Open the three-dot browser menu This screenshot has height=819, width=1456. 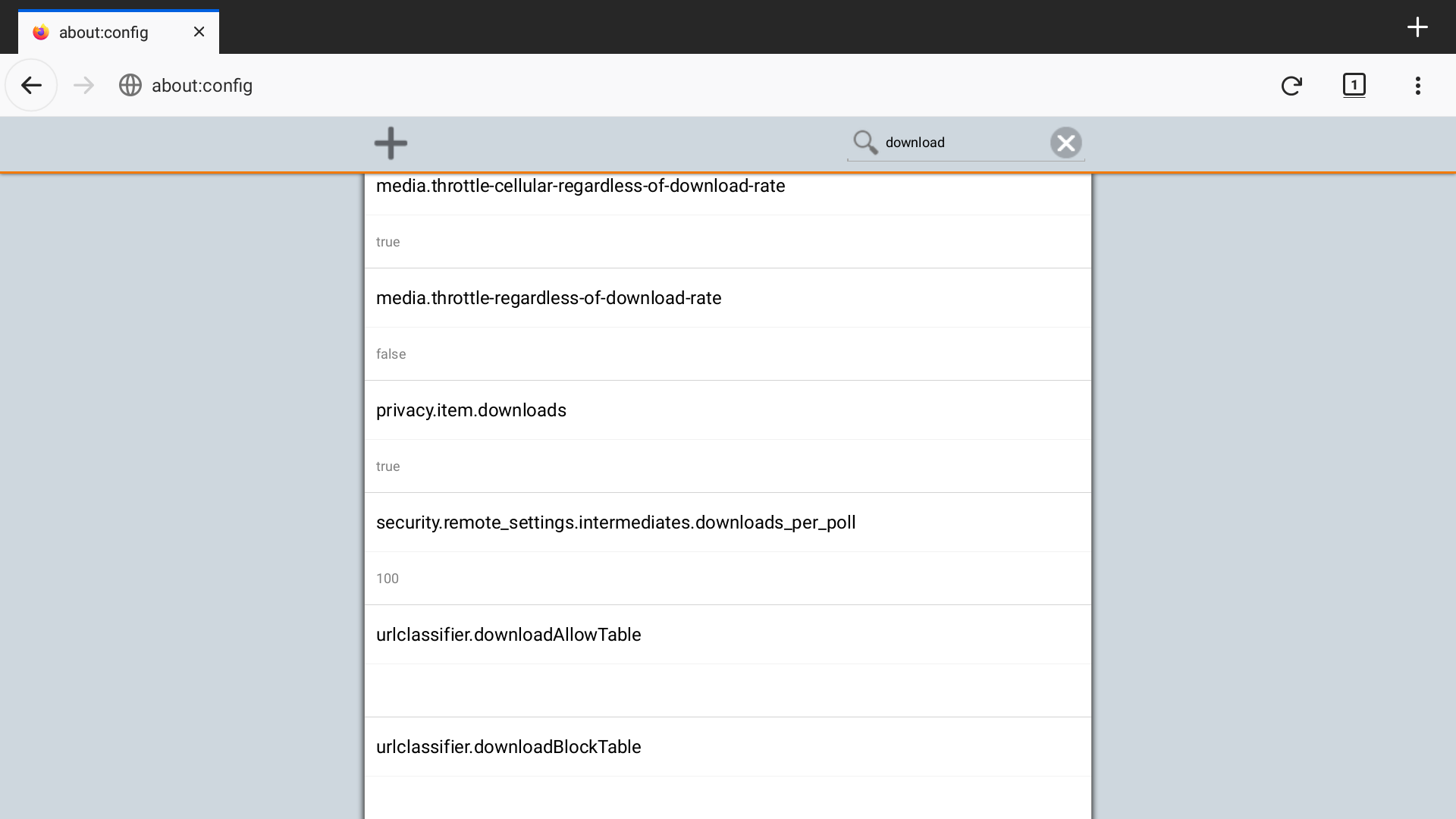(x=1417, y=85)
